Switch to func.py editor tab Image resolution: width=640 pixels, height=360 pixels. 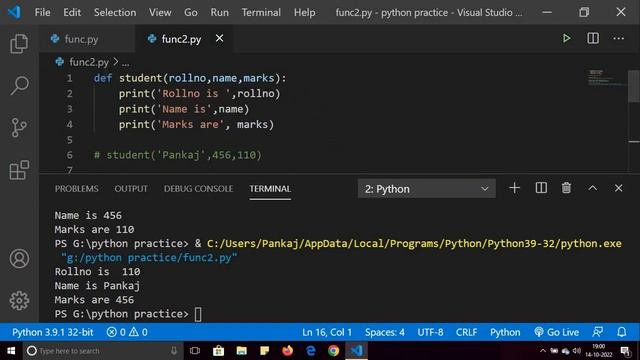point(87,39)
